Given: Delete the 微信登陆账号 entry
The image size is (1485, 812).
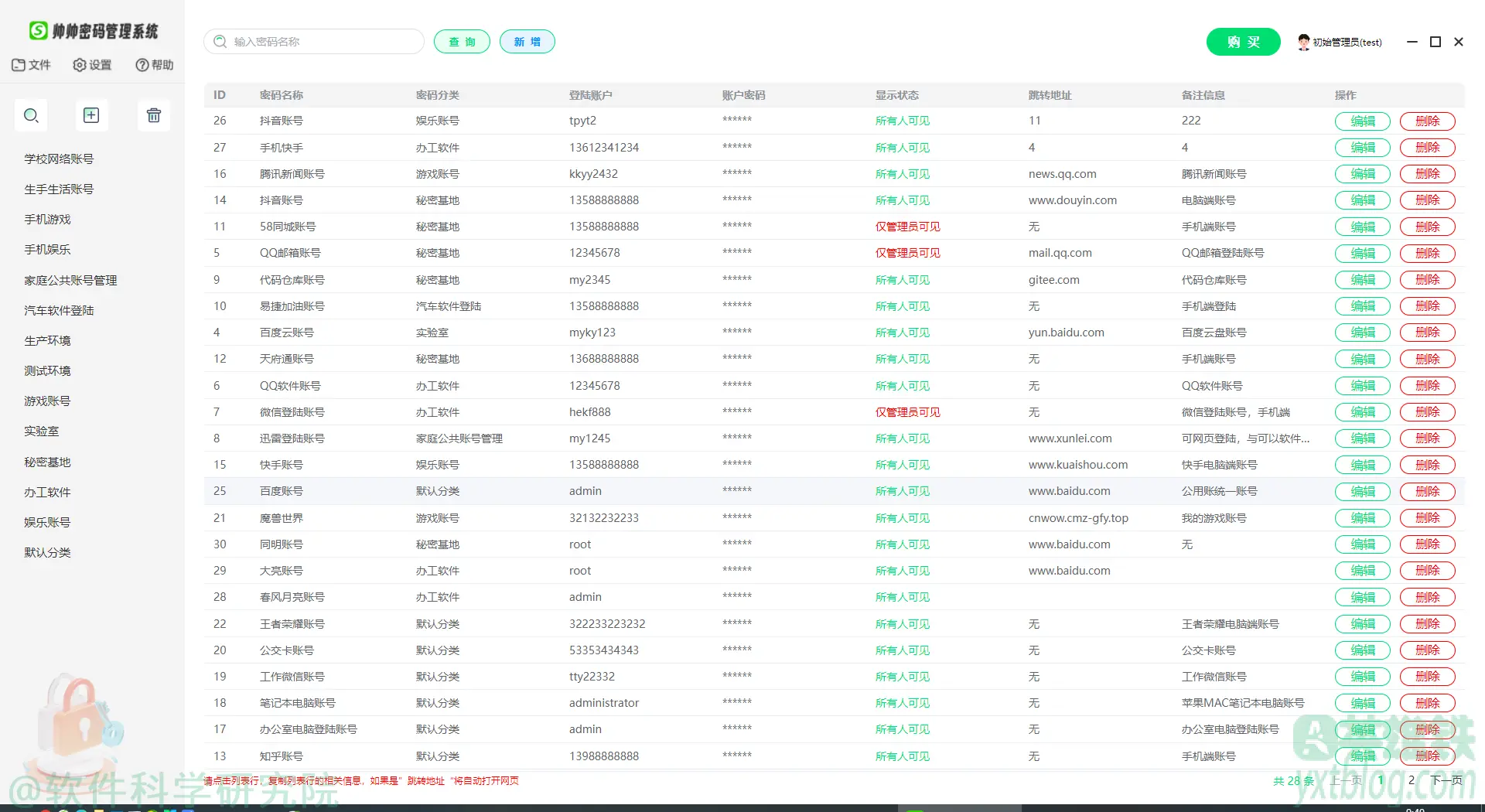Looking at the screenshot, I should [x=1428, y=412].
